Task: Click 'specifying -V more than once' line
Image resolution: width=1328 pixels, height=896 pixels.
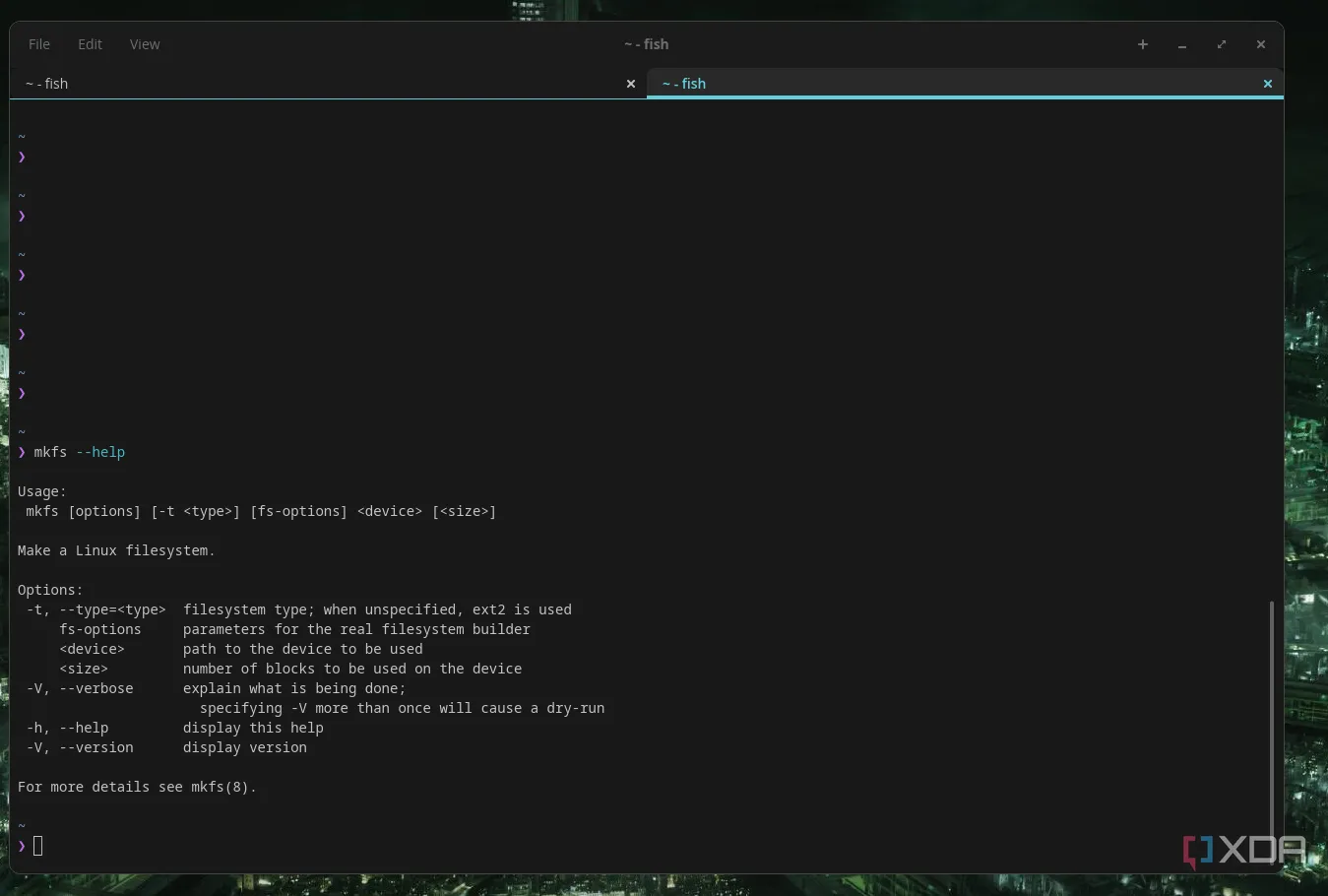Action: point(402,708)
